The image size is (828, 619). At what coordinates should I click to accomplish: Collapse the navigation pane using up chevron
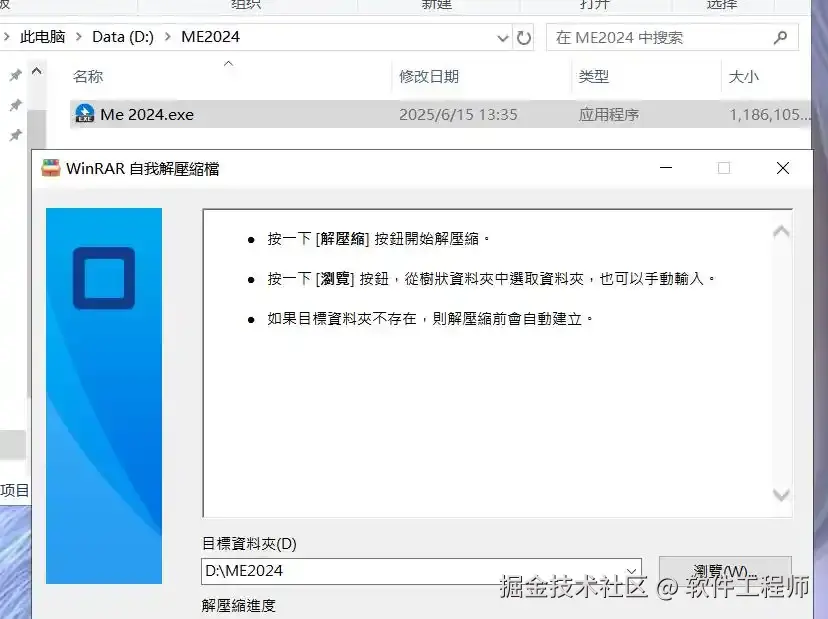tap(36, 71)
